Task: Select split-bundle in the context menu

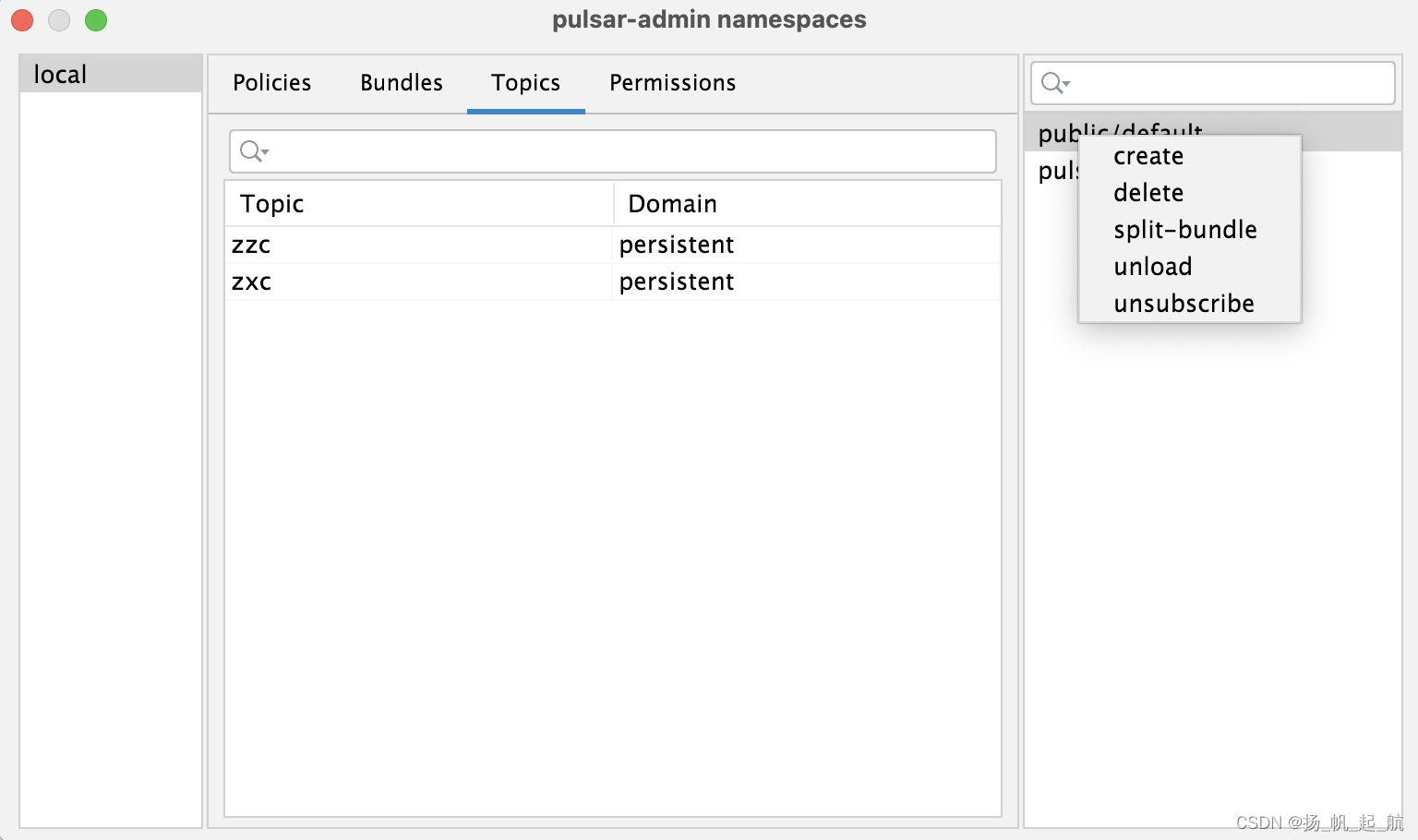Action: click(x=1185, y=230)
